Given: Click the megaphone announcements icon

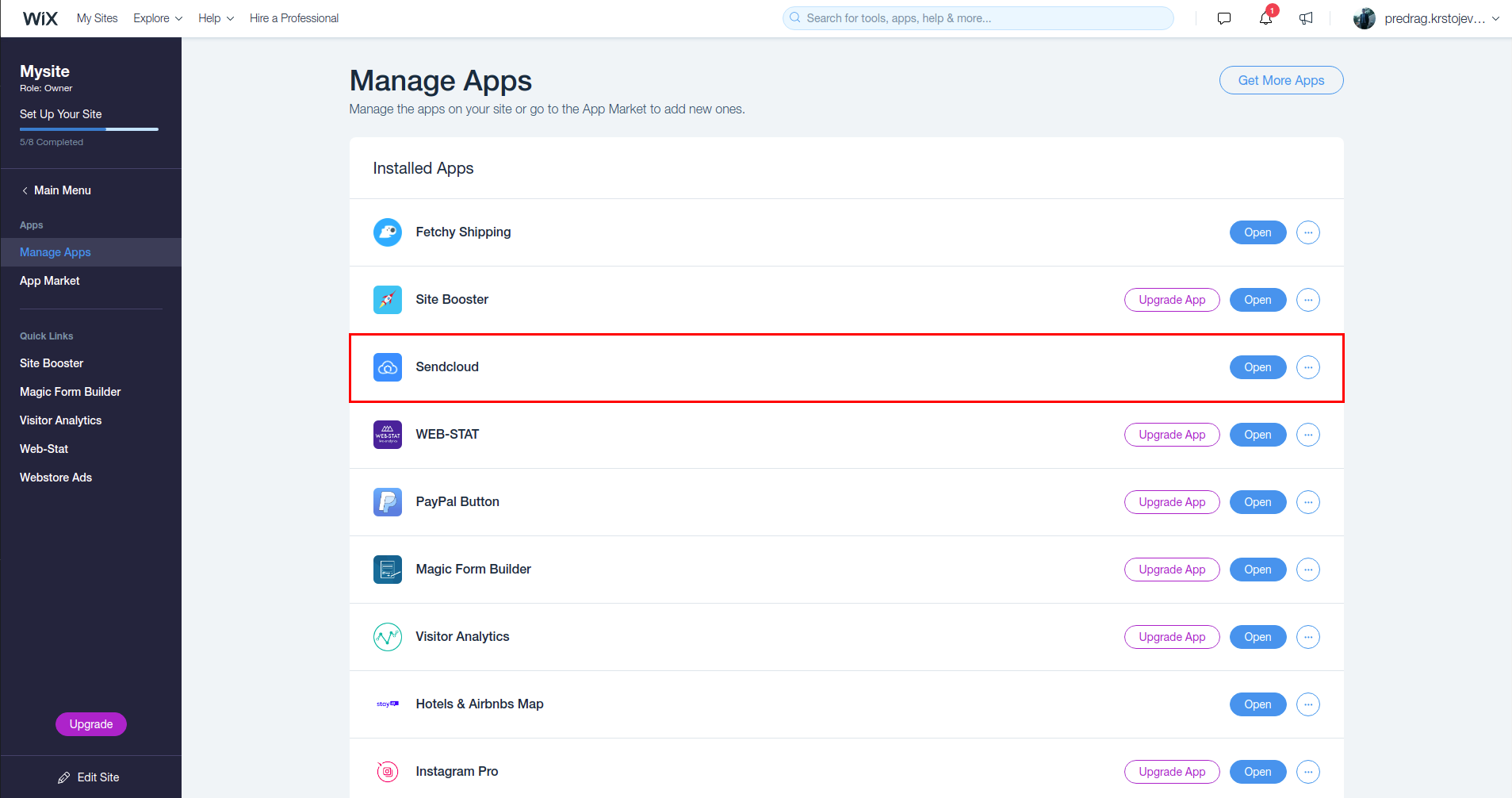Looking at the screenshot, I should (1306, 18).
